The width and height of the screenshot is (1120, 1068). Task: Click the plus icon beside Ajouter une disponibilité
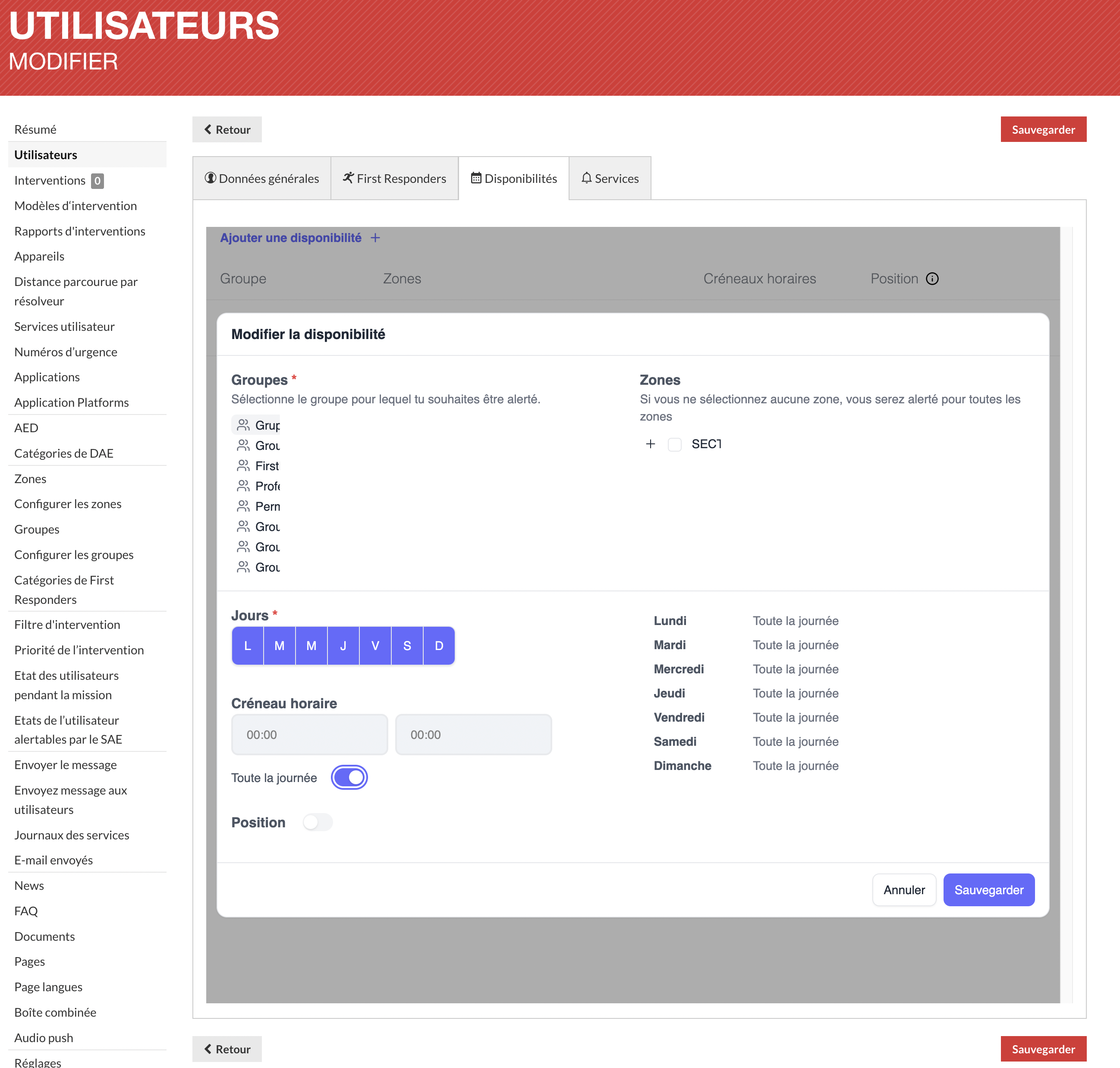[x=375, y=238]
